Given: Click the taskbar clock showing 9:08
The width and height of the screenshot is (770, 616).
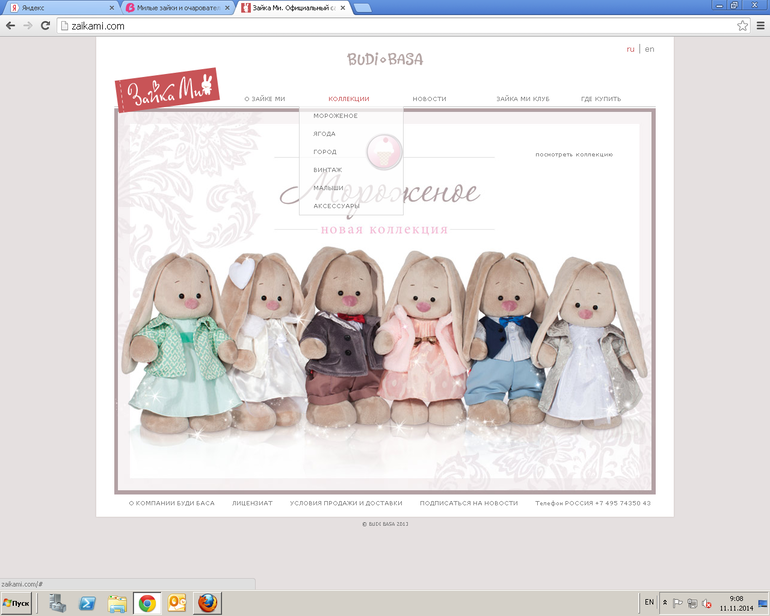Looking at the screenshot, I should (736, 603).
